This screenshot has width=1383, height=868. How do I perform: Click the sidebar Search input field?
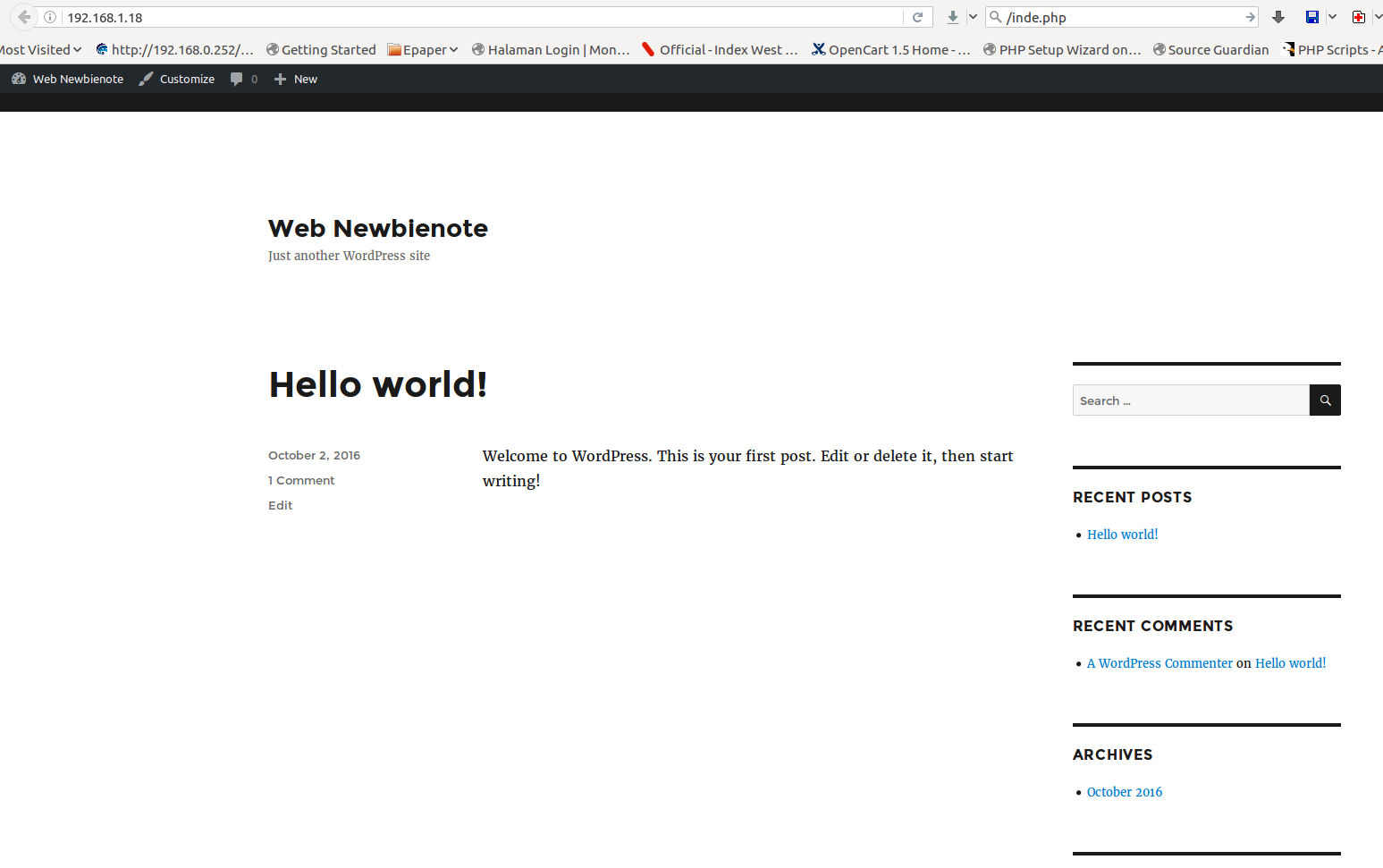(1191, 400)
